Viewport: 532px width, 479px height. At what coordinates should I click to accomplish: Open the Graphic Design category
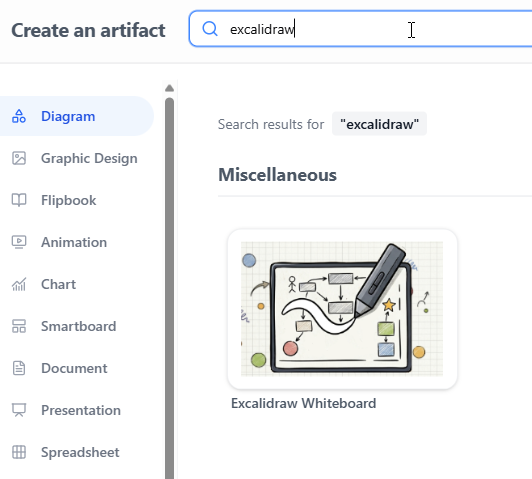77,158
